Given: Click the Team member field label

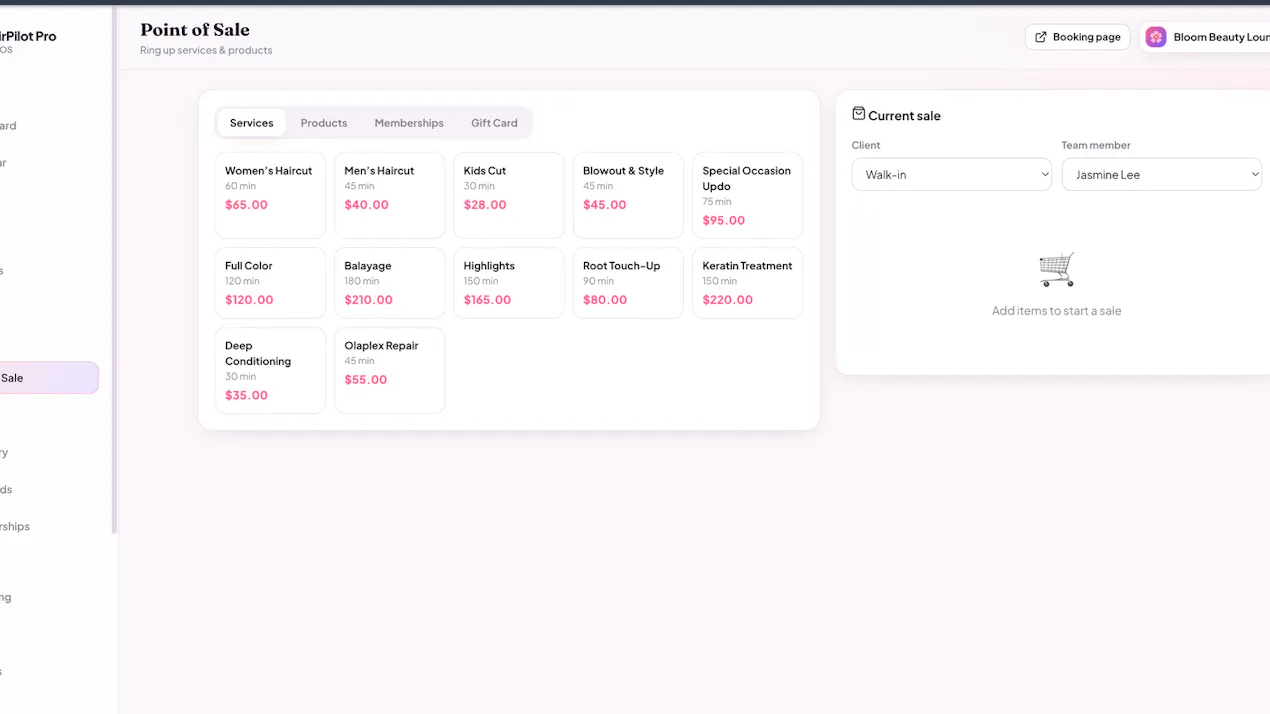Looking at the screenshot, I should [1096, 145].
